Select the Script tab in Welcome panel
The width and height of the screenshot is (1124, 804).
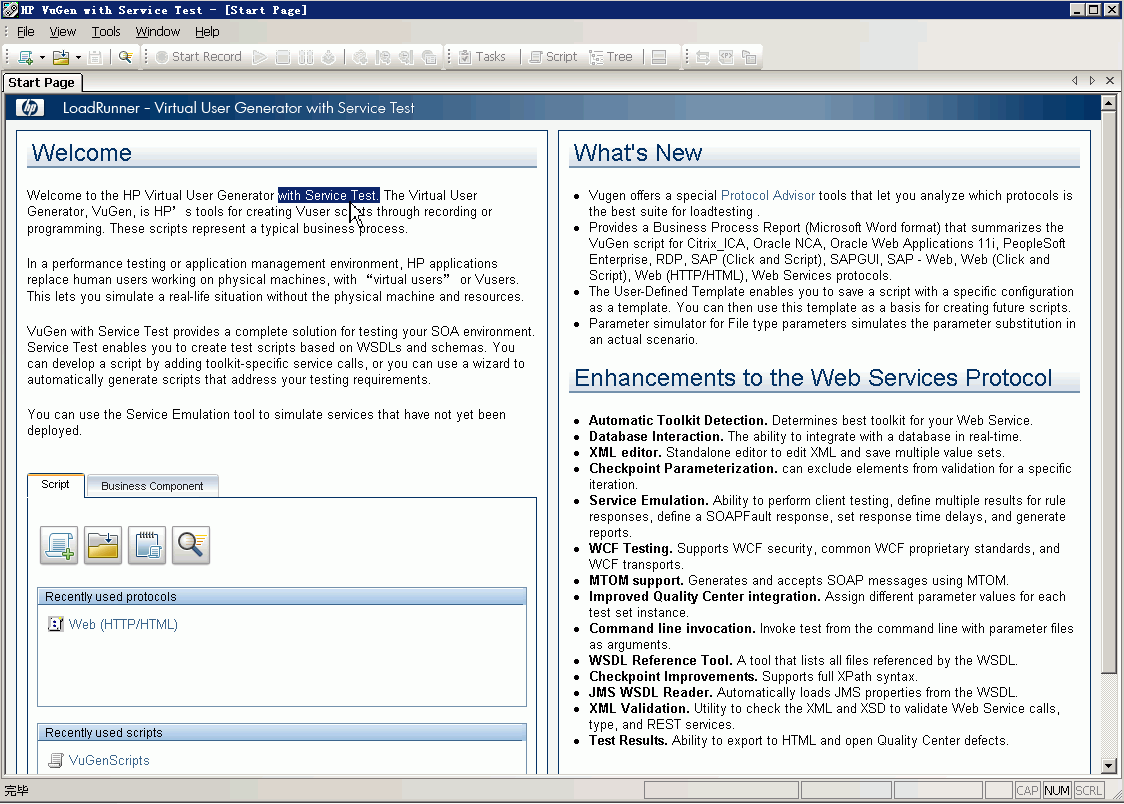tap(55, 484)
